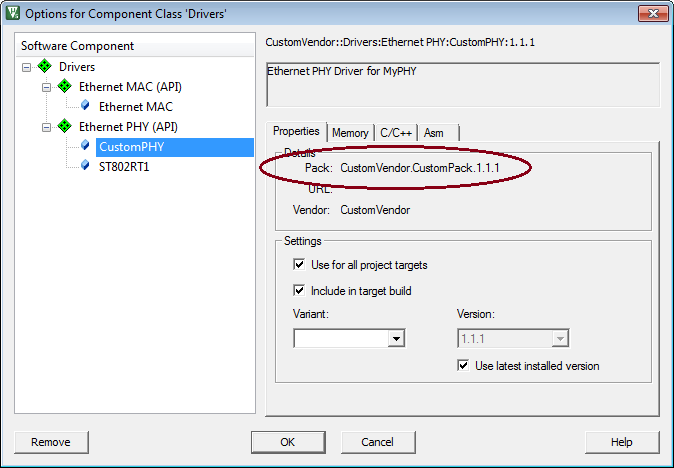Uncheck Include in target build
Image resolution: width=674 pixels, height=468 pixels.
(299, 291)
